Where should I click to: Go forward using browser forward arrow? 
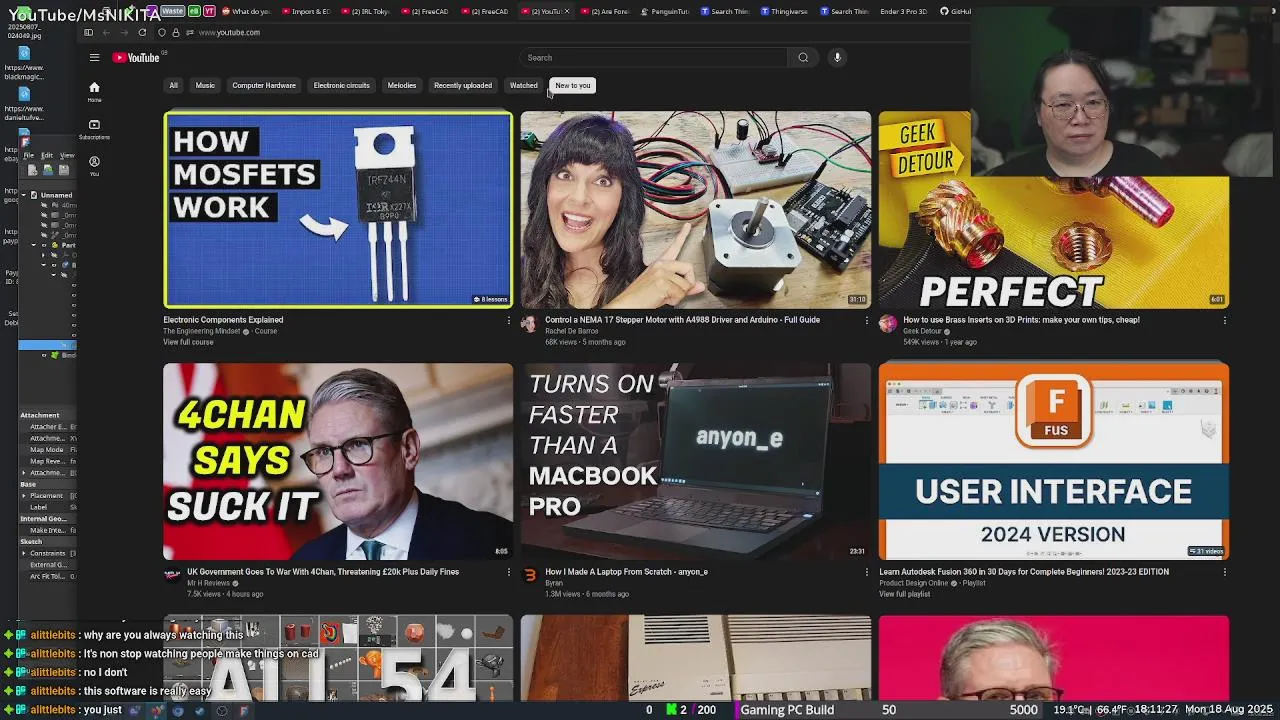124,33
